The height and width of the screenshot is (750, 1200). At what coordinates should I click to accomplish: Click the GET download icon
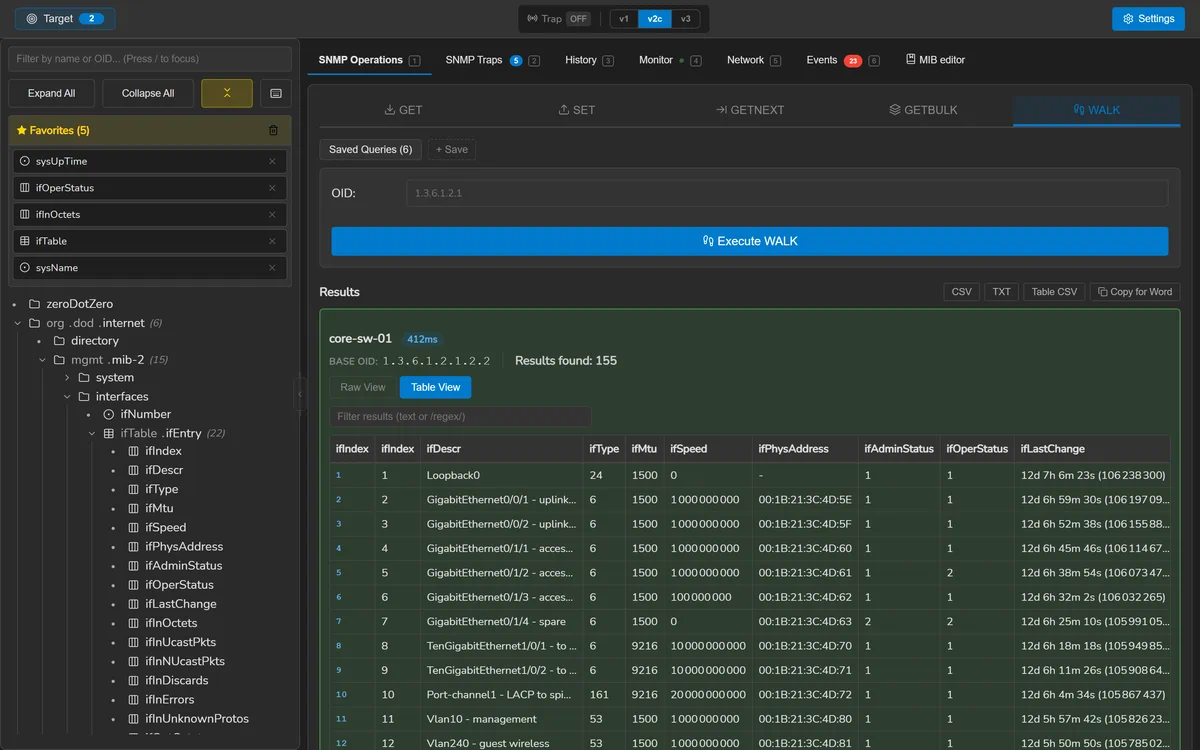click(x=390, y=110)
